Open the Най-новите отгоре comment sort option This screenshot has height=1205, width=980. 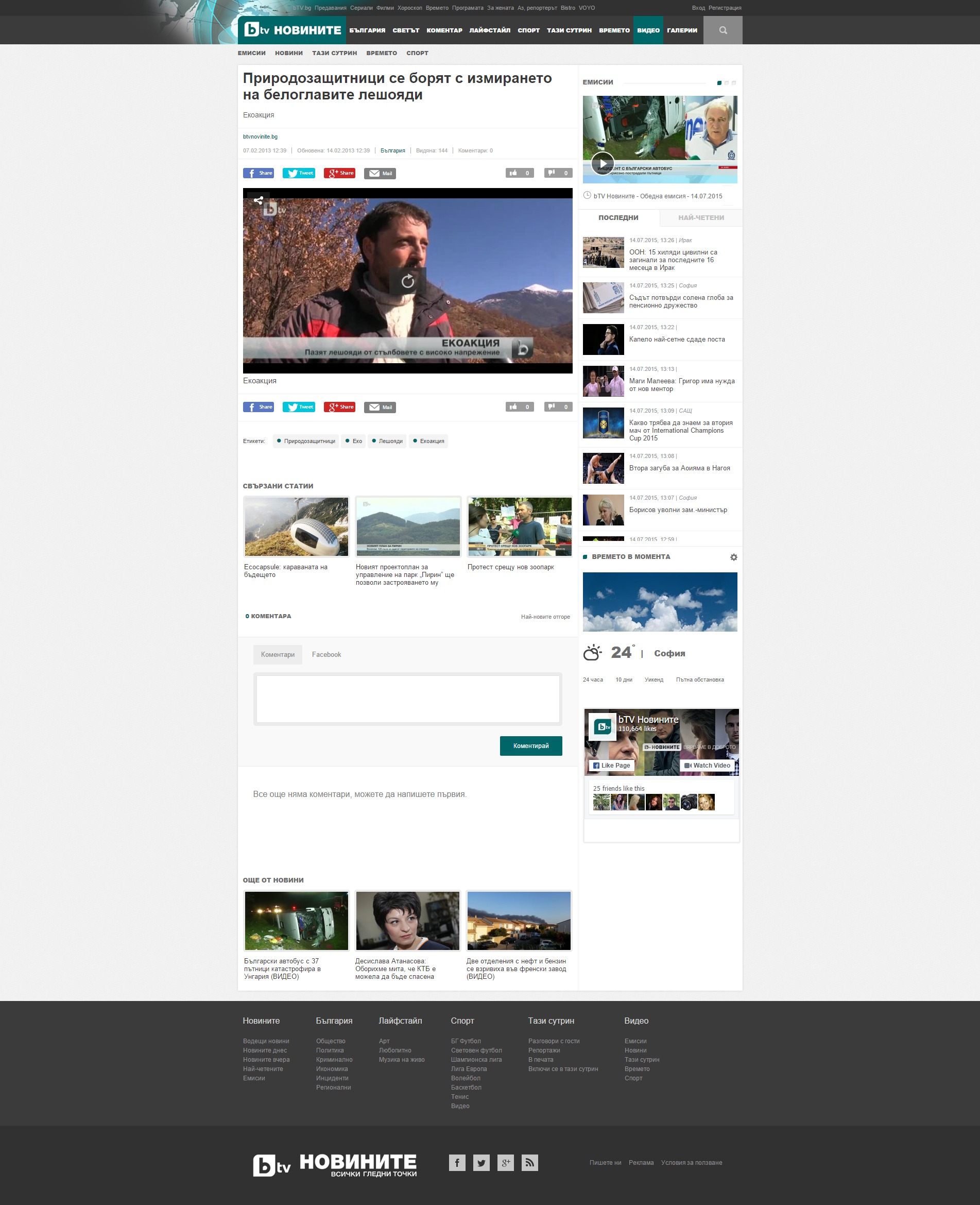pyautogui.click(x=545, y=617)
